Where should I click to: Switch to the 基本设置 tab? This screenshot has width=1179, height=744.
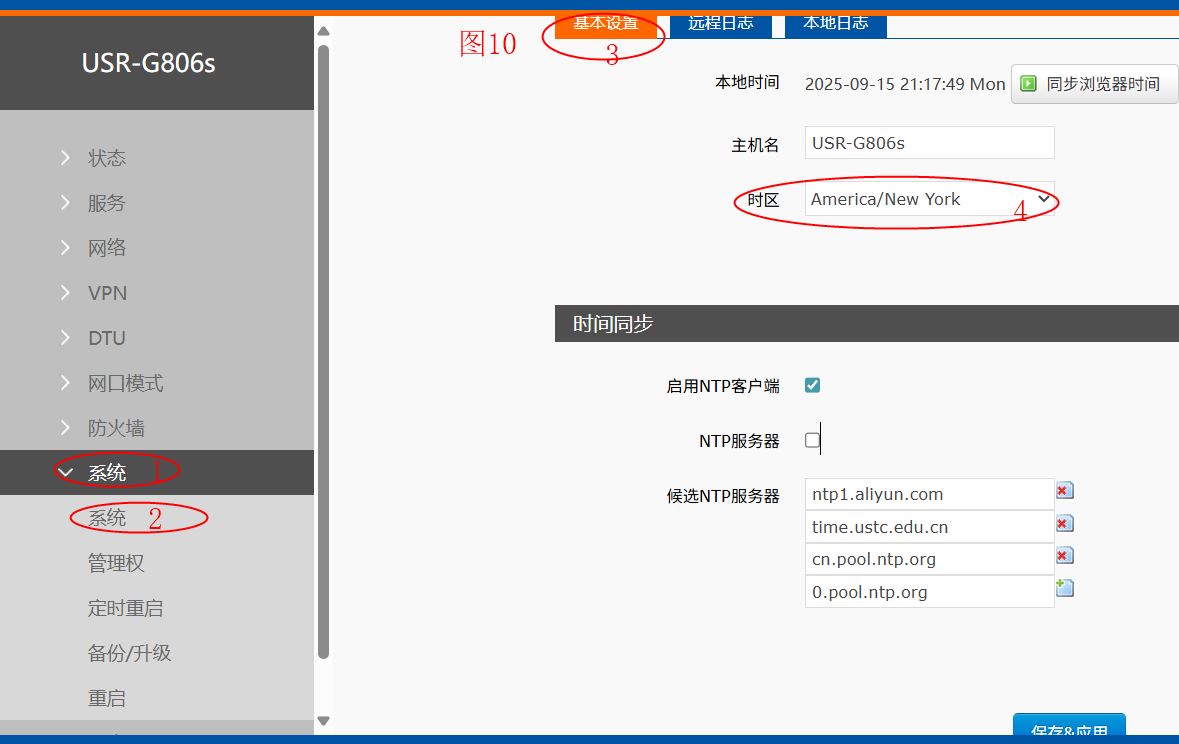click(606, 26)
